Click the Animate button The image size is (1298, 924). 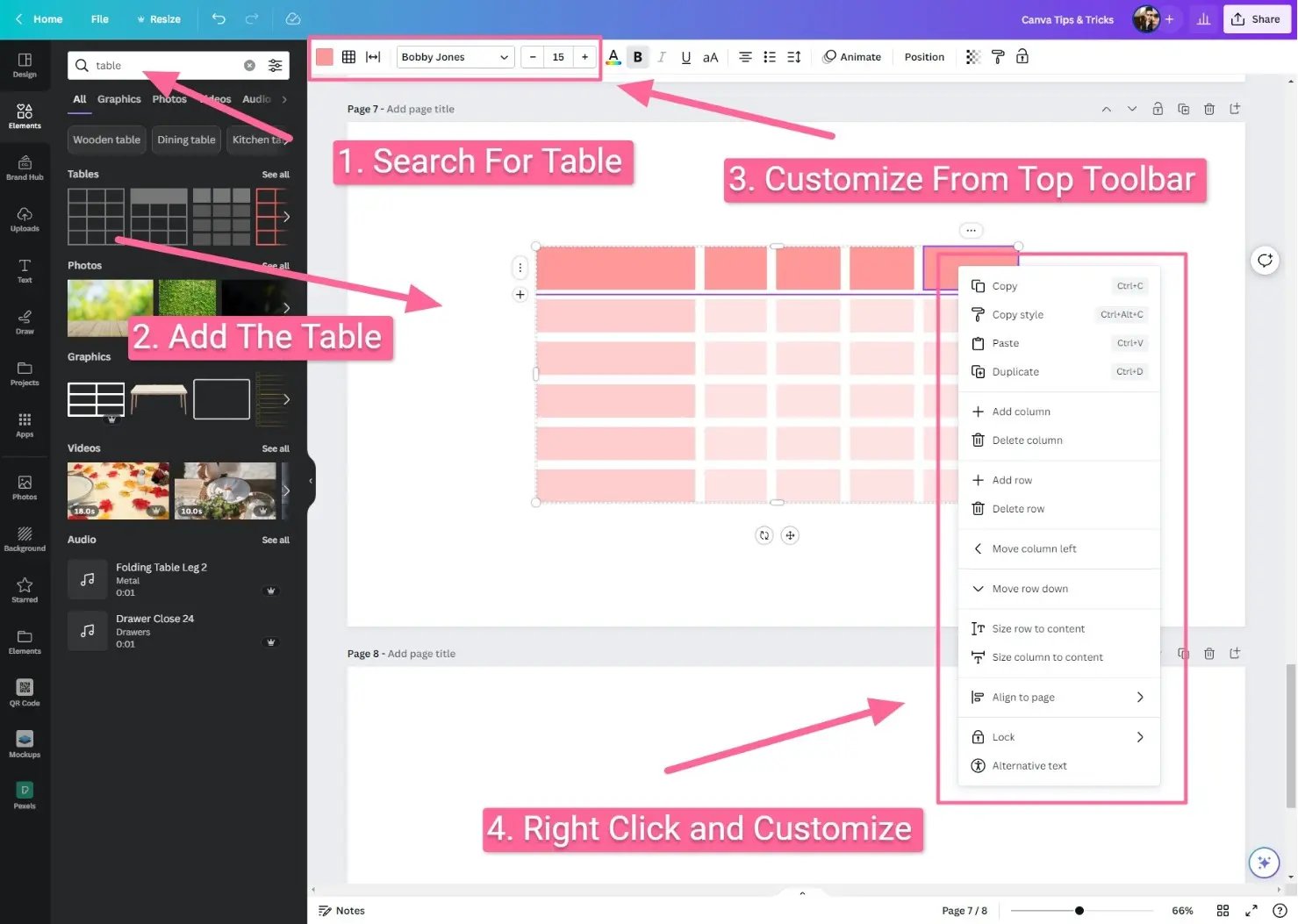point(852,57)
